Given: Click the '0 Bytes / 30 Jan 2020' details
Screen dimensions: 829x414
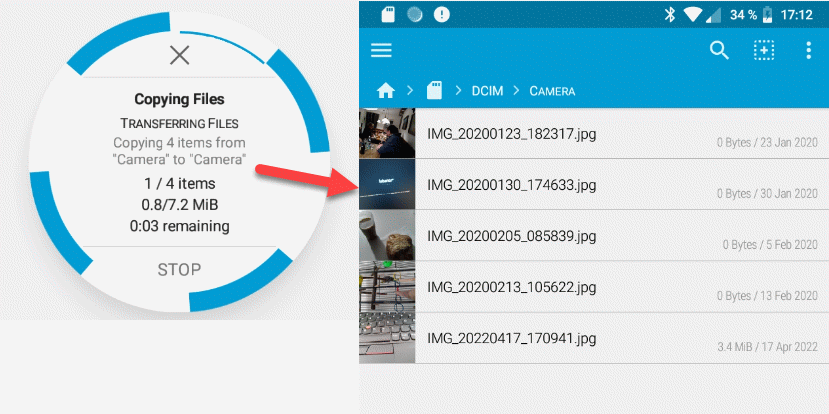Looking at the screenshot, I should click(767, 194).
